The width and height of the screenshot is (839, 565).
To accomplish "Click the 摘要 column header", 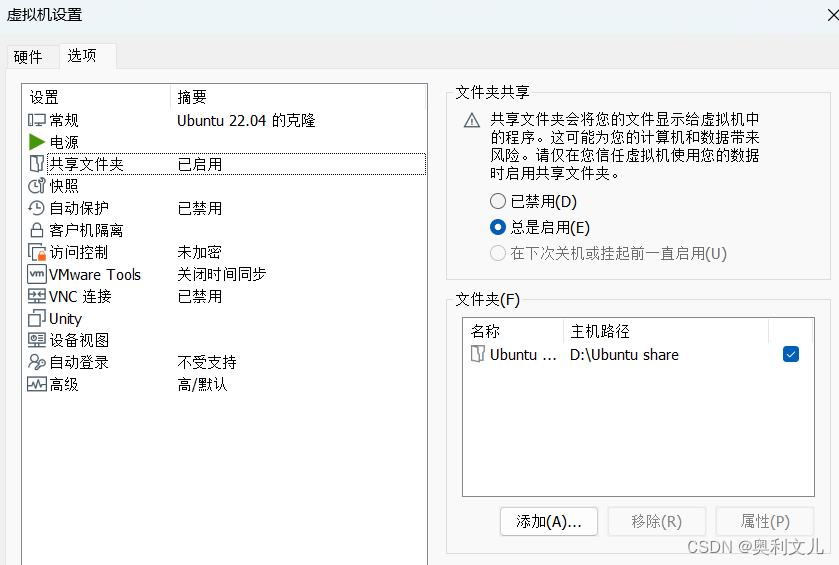I will 298,97.
